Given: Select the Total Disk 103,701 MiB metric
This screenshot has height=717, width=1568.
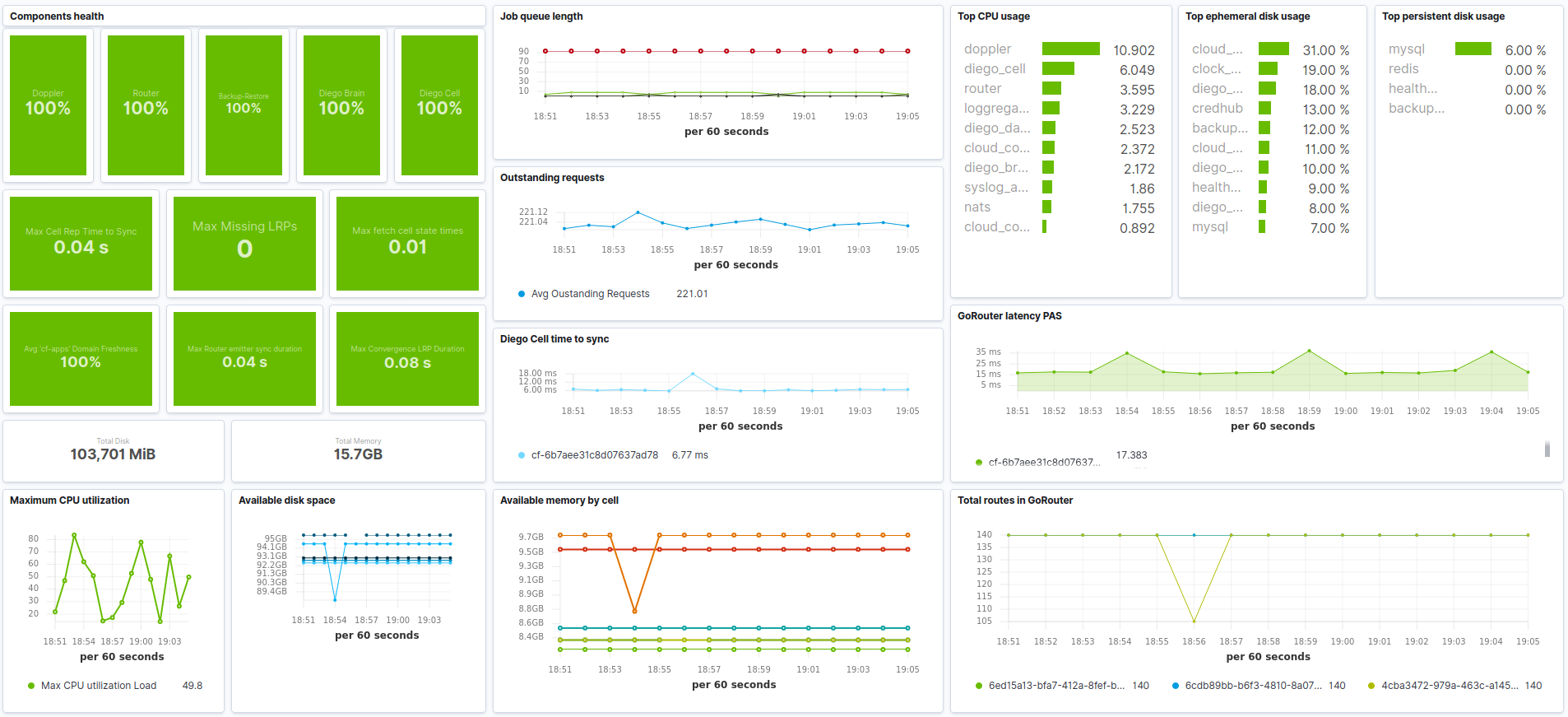Looking at the screenshot, I should coord(113,451).
